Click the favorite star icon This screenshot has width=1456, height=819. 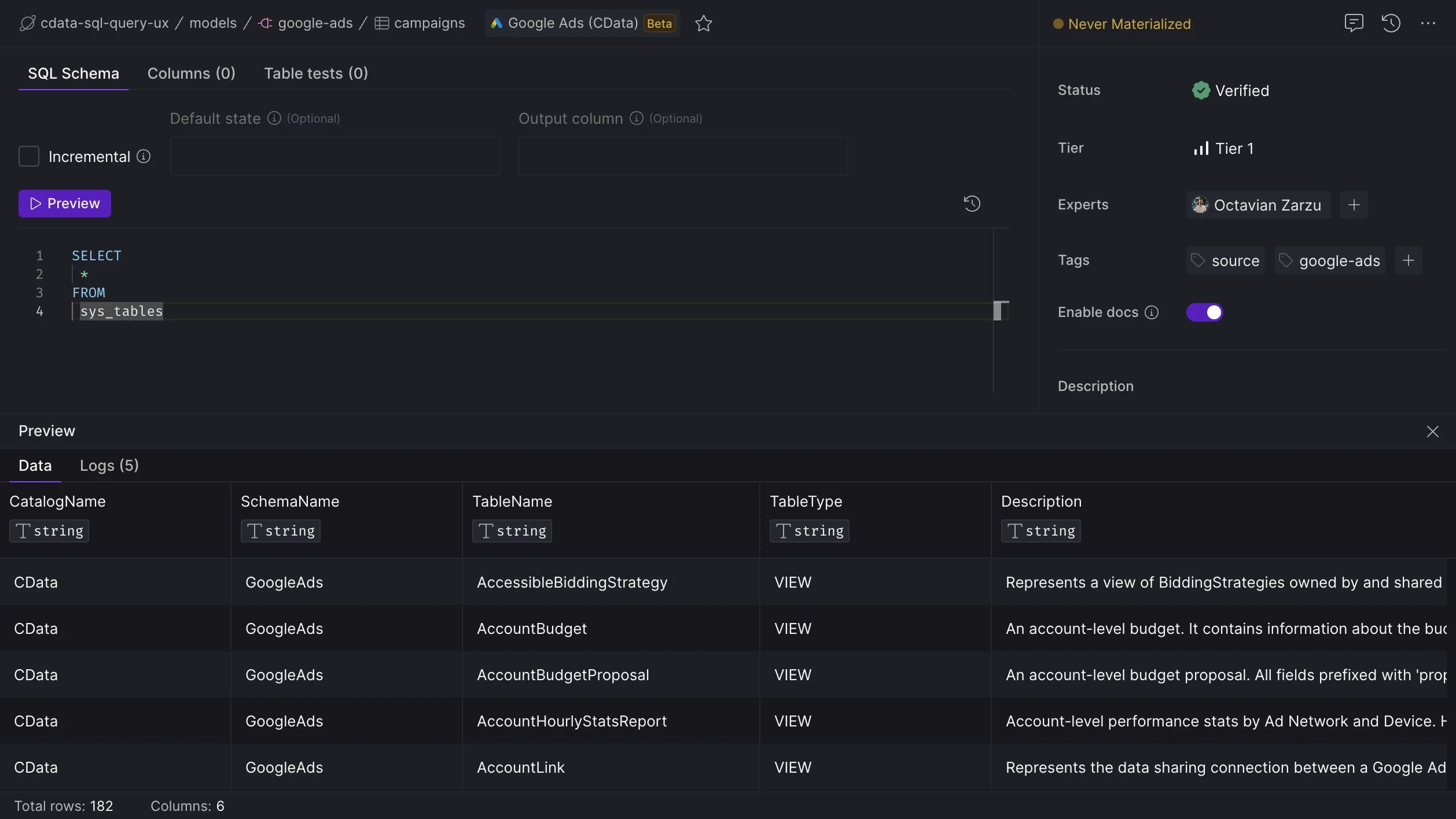pyautogui.click(x=703, y=23)
